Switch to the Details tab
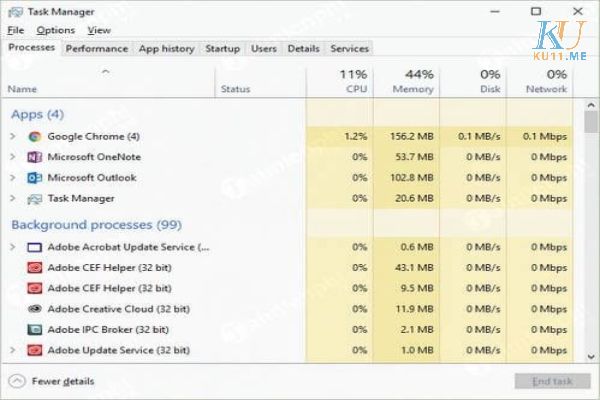Image resolution: width=600 pixels, height=400 pixels. 303,49
